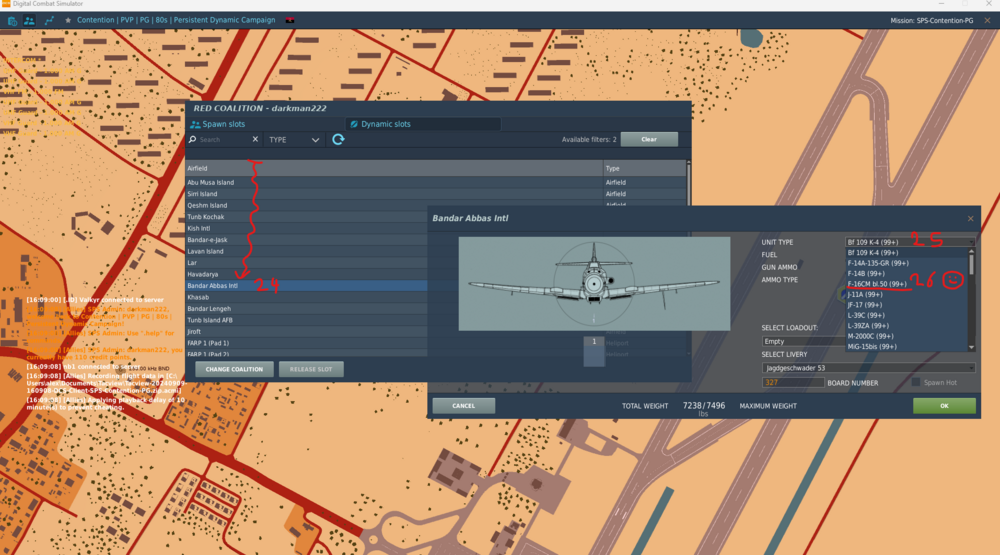Click the refresh icon beside TYPE filter
Viewport: 1000px width, 555px height.
pyautogui.click(x=338, y=140)
